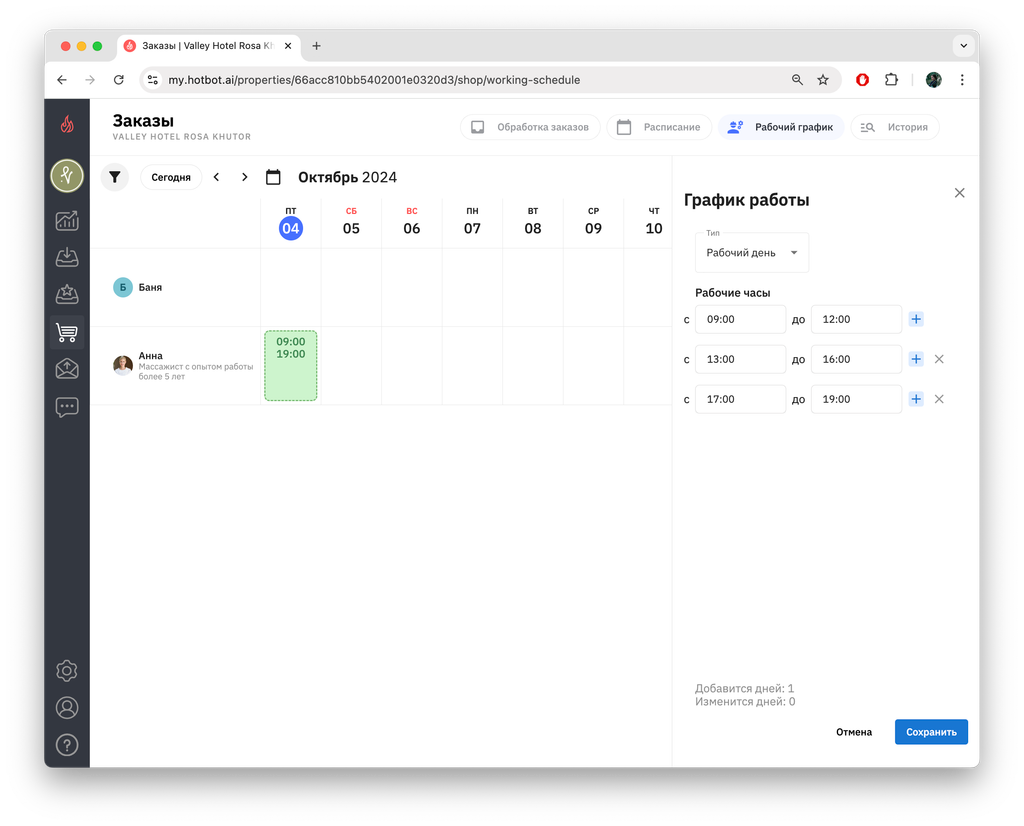Screen dimensions: 1024x826
Task: Click the browser reload icon
Action: 118,80
